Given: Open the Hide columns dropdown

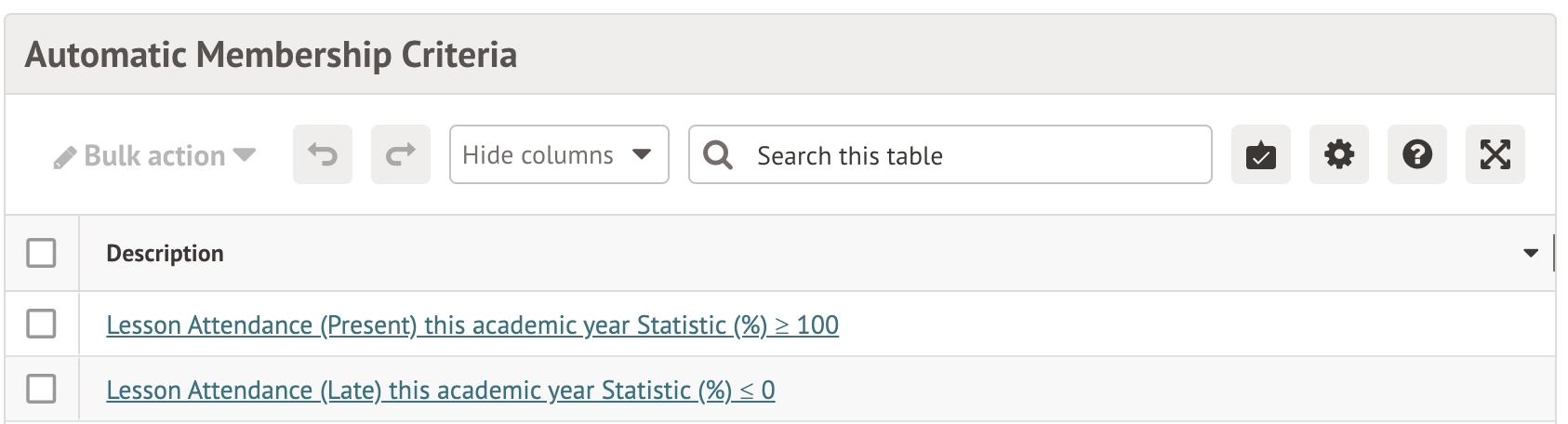Looking at the screenshot, I should pos(558,154).
